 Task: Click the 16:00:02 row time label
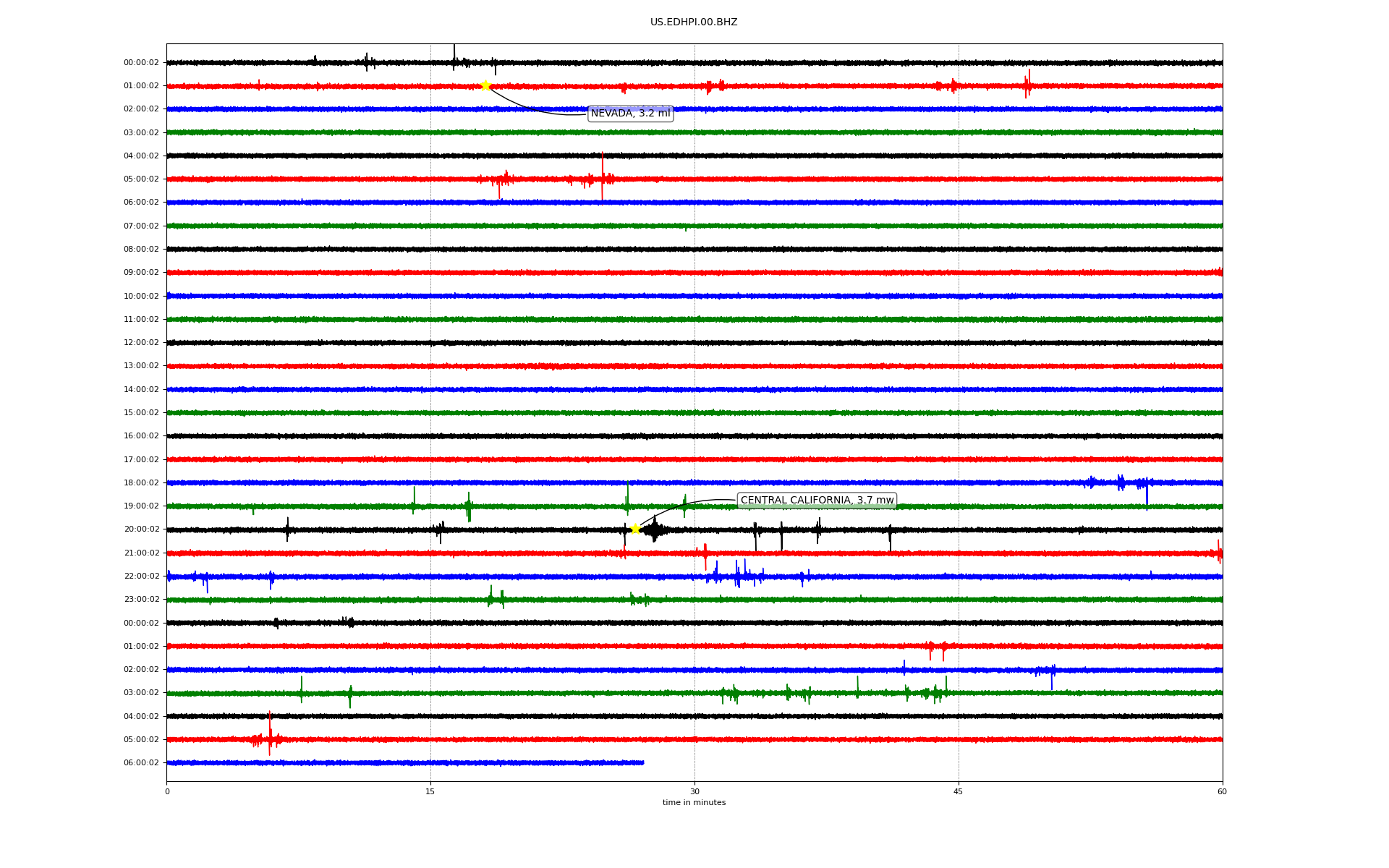pos(141,436)
